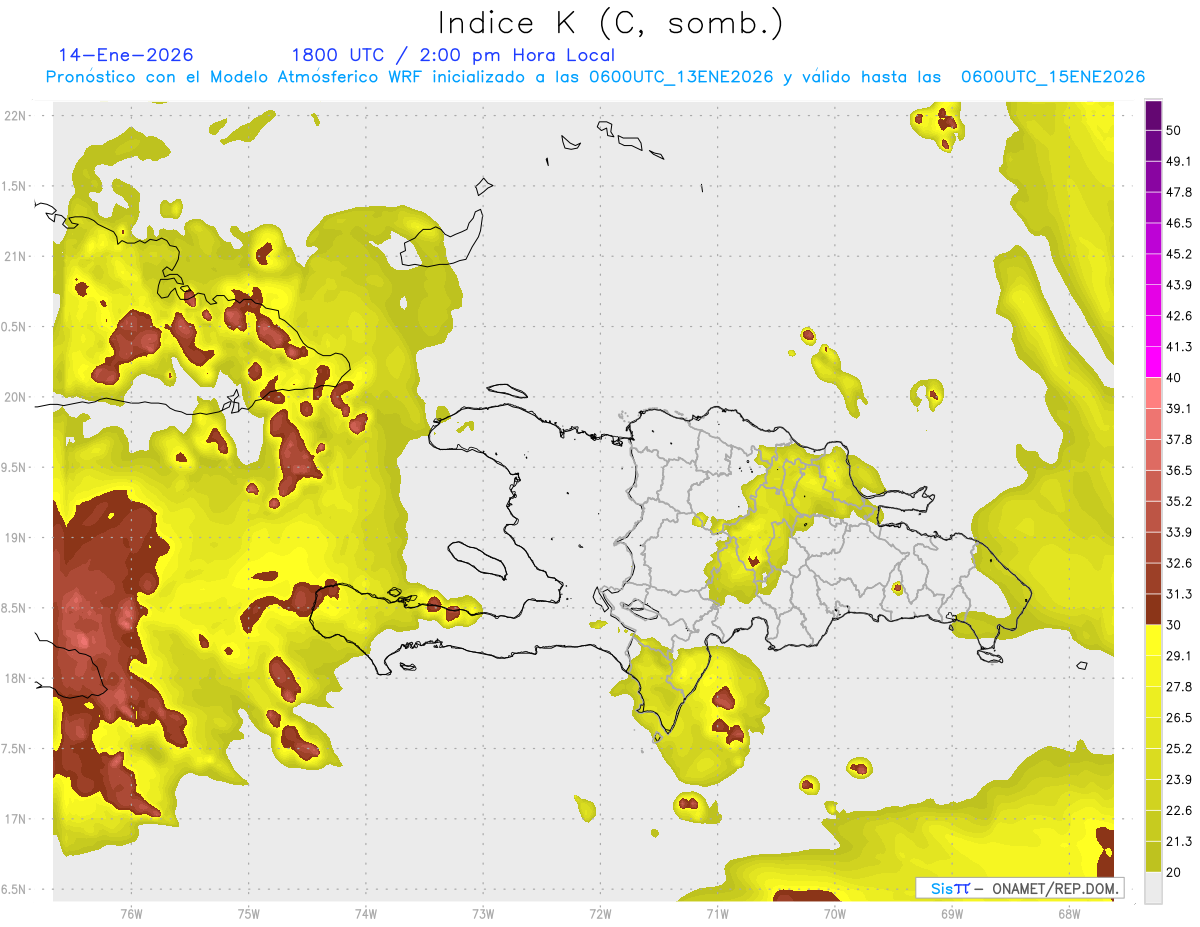This screenshot has height=927, width=1200.
Task: Click the legend value "29.1"
Action: click(1179, 656)
